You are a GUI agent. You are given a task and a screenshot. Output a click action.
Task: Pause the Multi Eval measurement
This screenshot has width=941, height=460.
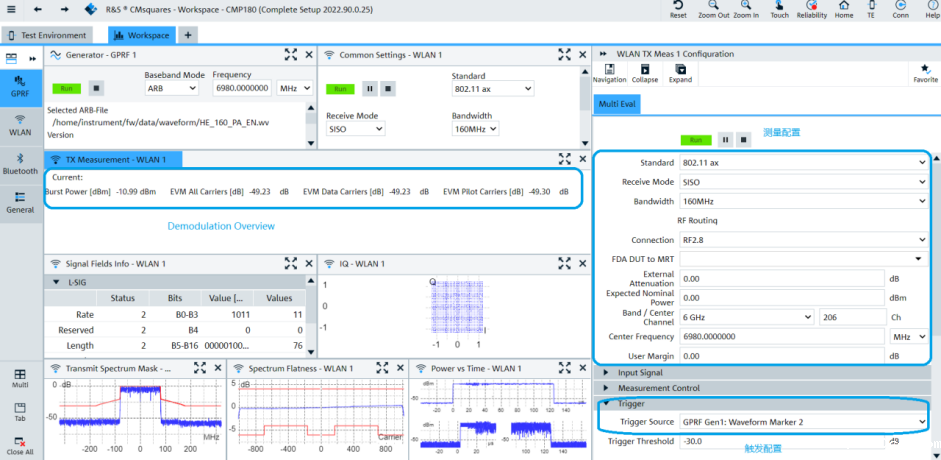click(x=726, y=140)
